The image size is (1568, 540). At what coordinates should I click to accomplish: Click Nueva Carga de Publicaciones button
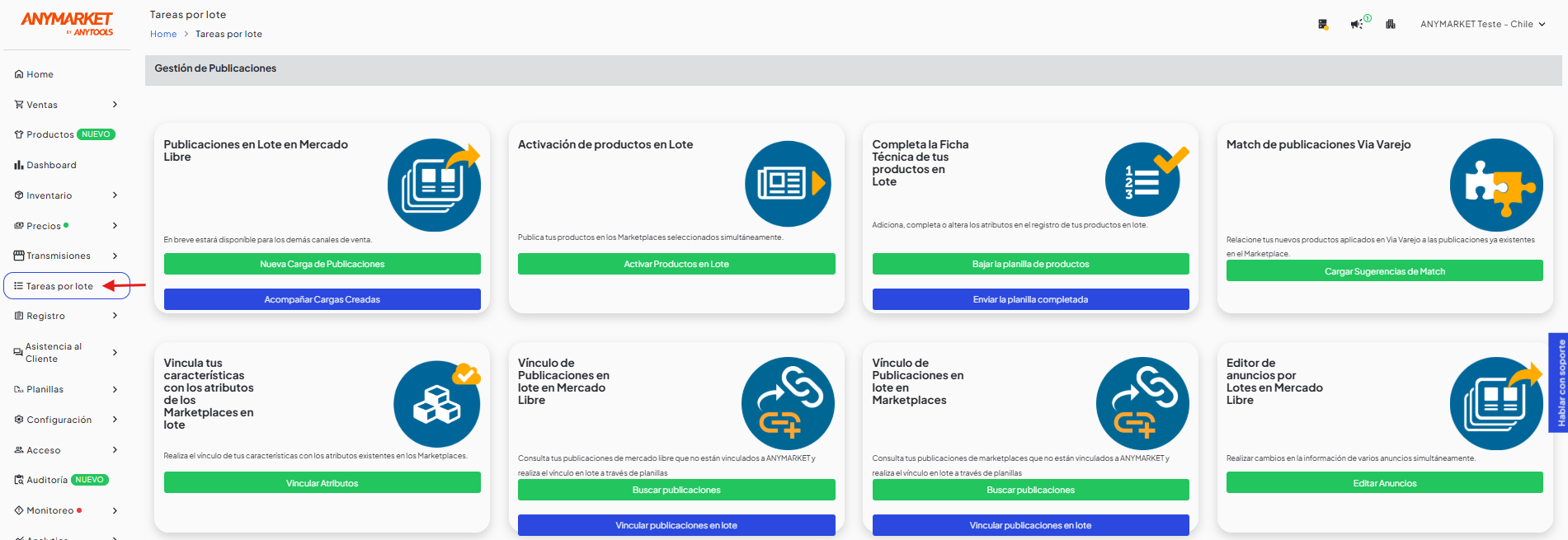point(323,264)
